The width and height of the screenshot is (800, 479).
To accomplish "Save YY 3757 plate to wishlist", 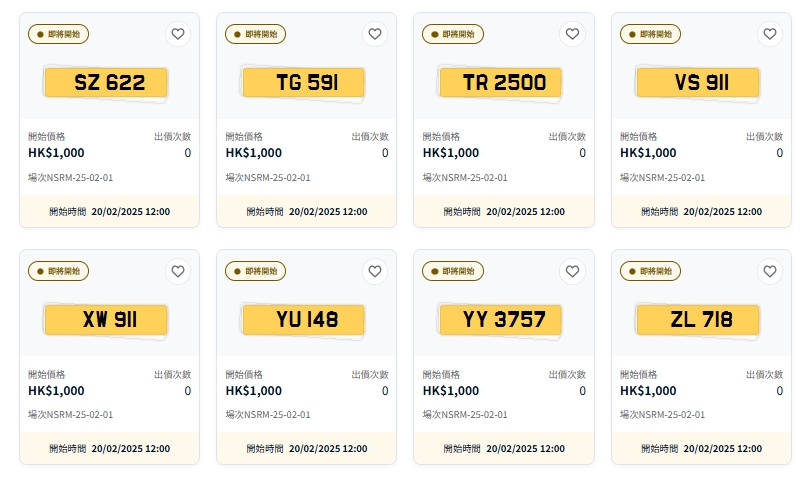I will 572,271.
